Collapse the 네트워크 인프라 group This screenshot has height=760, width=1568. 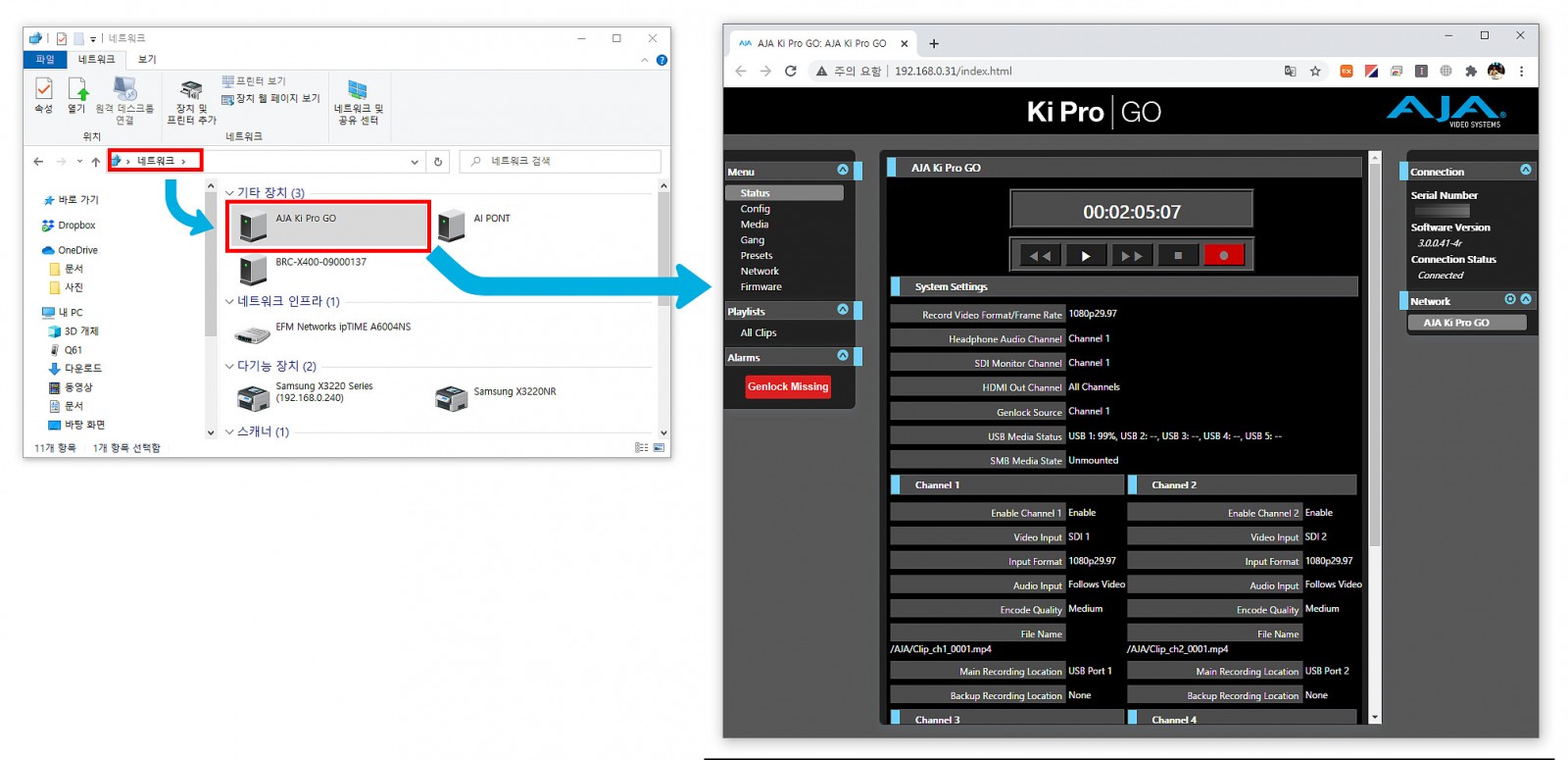[229, 302]
